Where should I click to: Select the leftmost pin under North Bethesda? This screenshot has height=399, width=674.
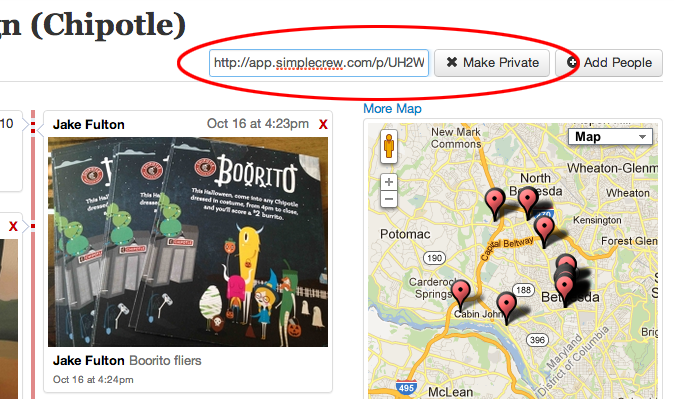pyautogui.click(x=495, y=203)
